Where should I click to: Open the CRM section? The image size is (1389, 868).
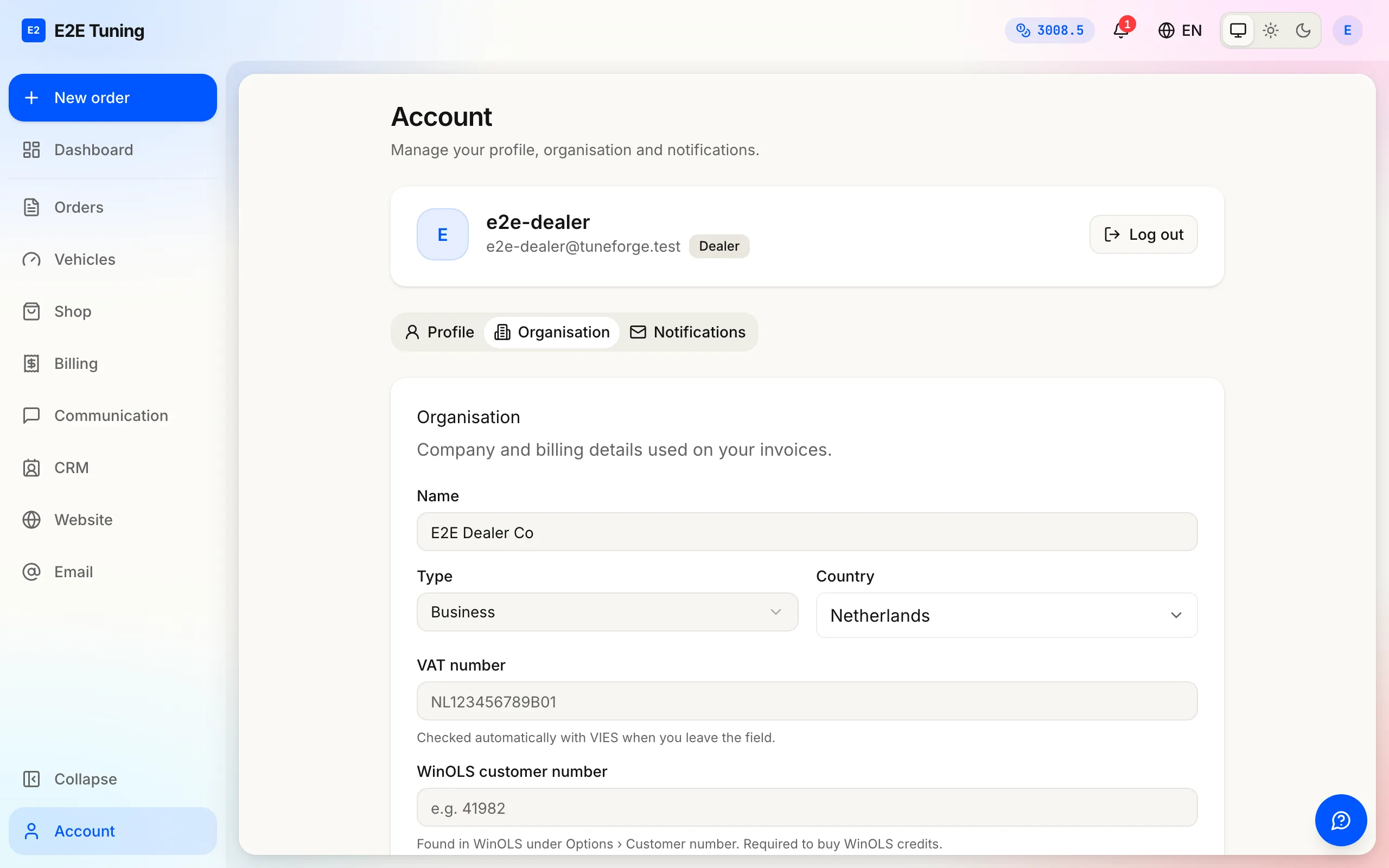(x=112, y=468)
